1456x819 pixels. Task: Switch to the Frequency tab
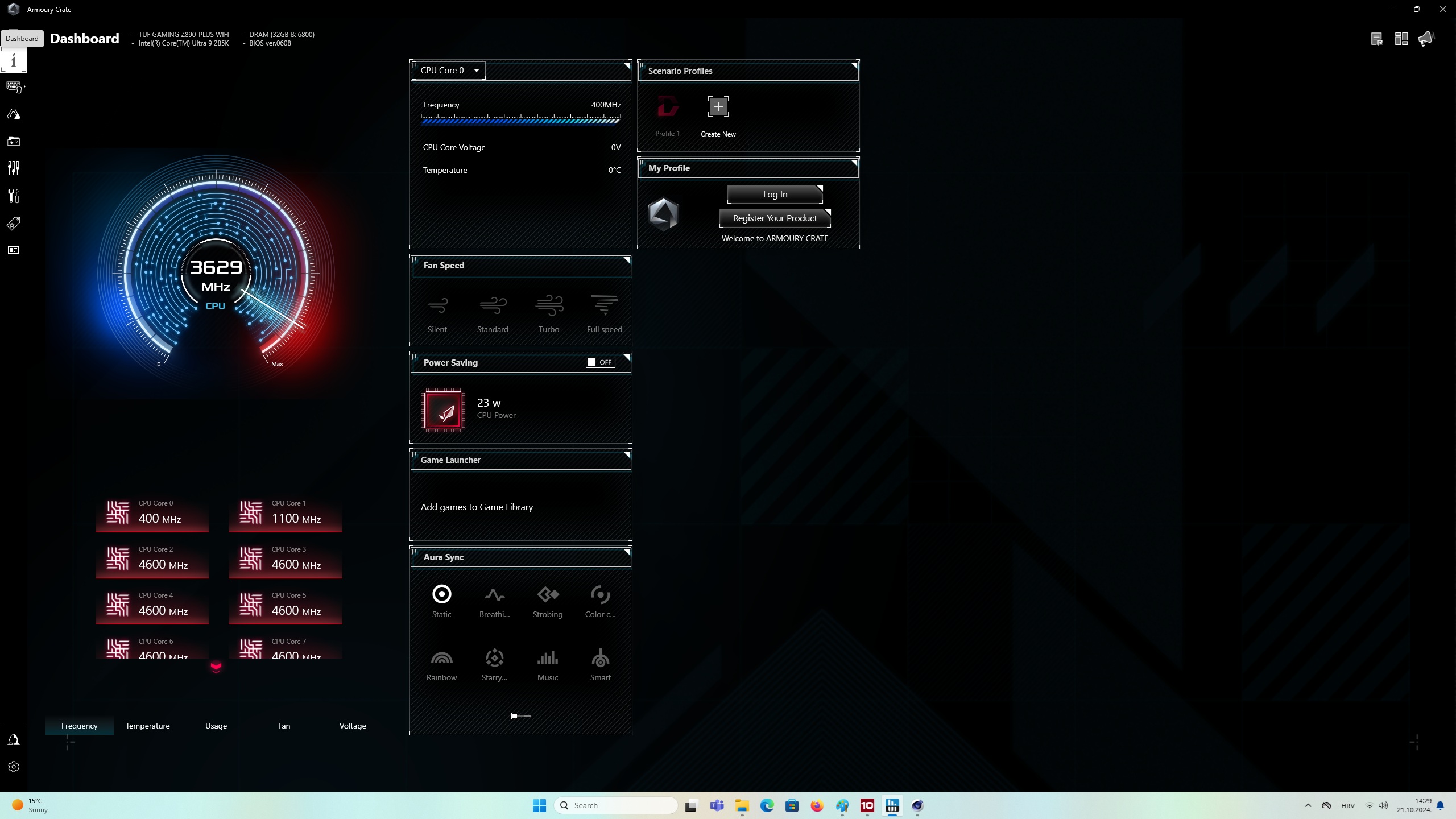(80, 726)
